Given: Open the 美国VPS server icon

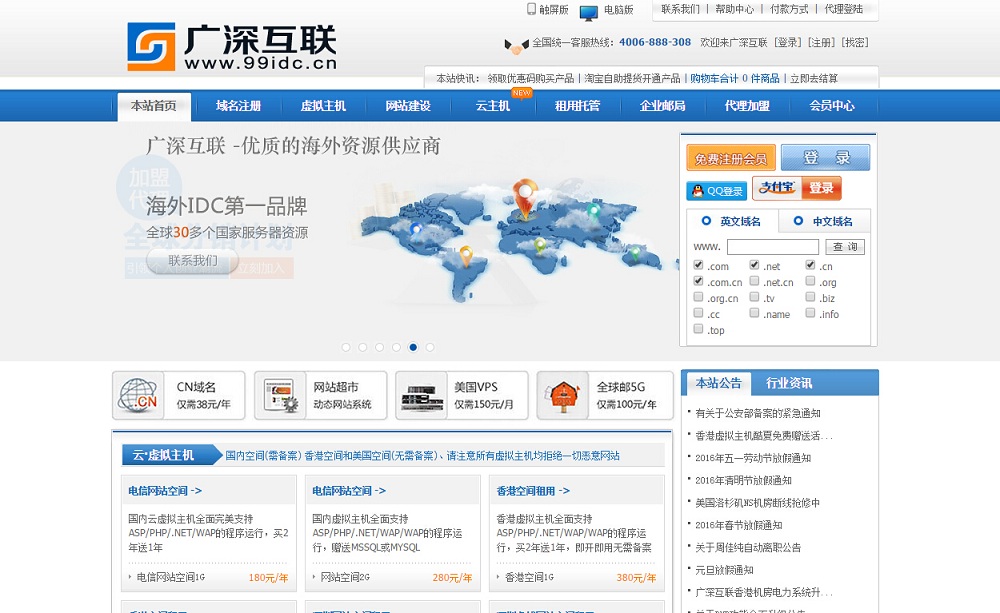Looking at the screenshot, I should 422,396.
